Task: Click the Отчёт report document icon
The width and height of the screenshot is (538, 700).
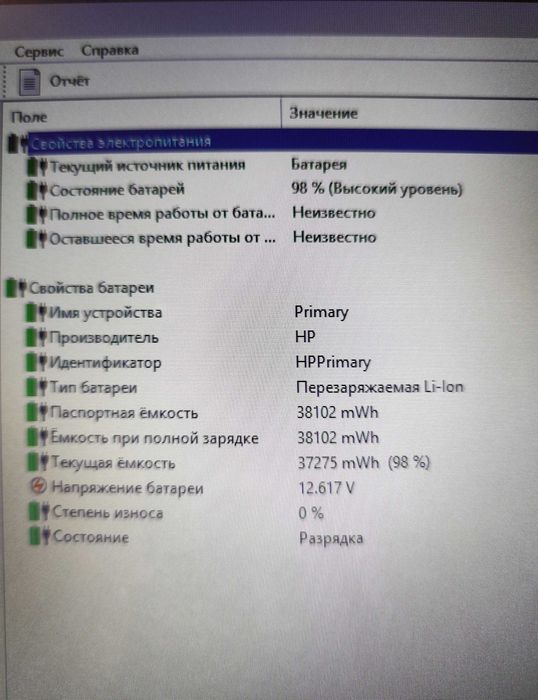Action: click(x=29, y=82)
